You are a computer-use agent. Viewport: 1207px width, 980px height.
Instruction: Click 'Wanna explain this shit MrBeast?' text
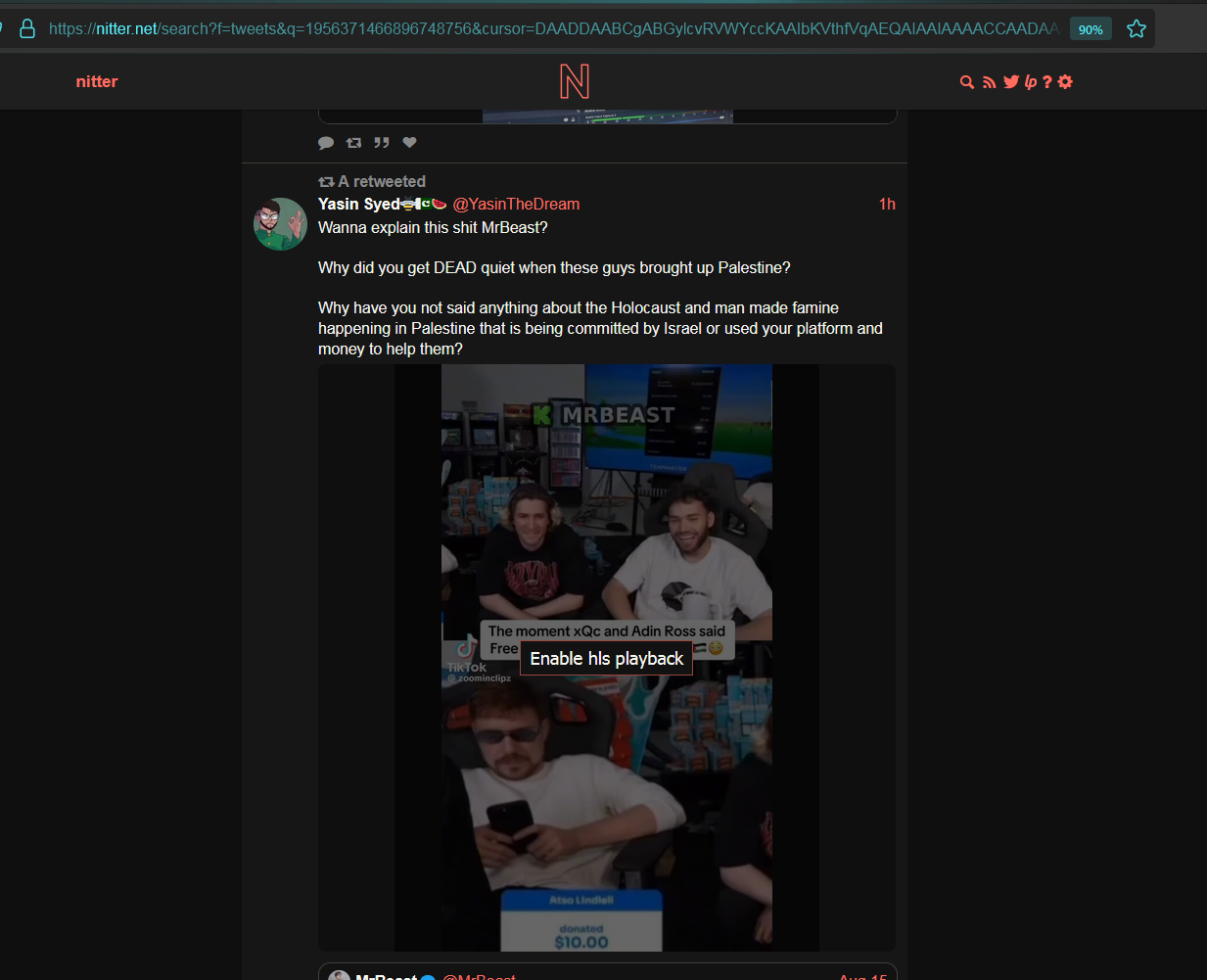click(x=433, y=227)
